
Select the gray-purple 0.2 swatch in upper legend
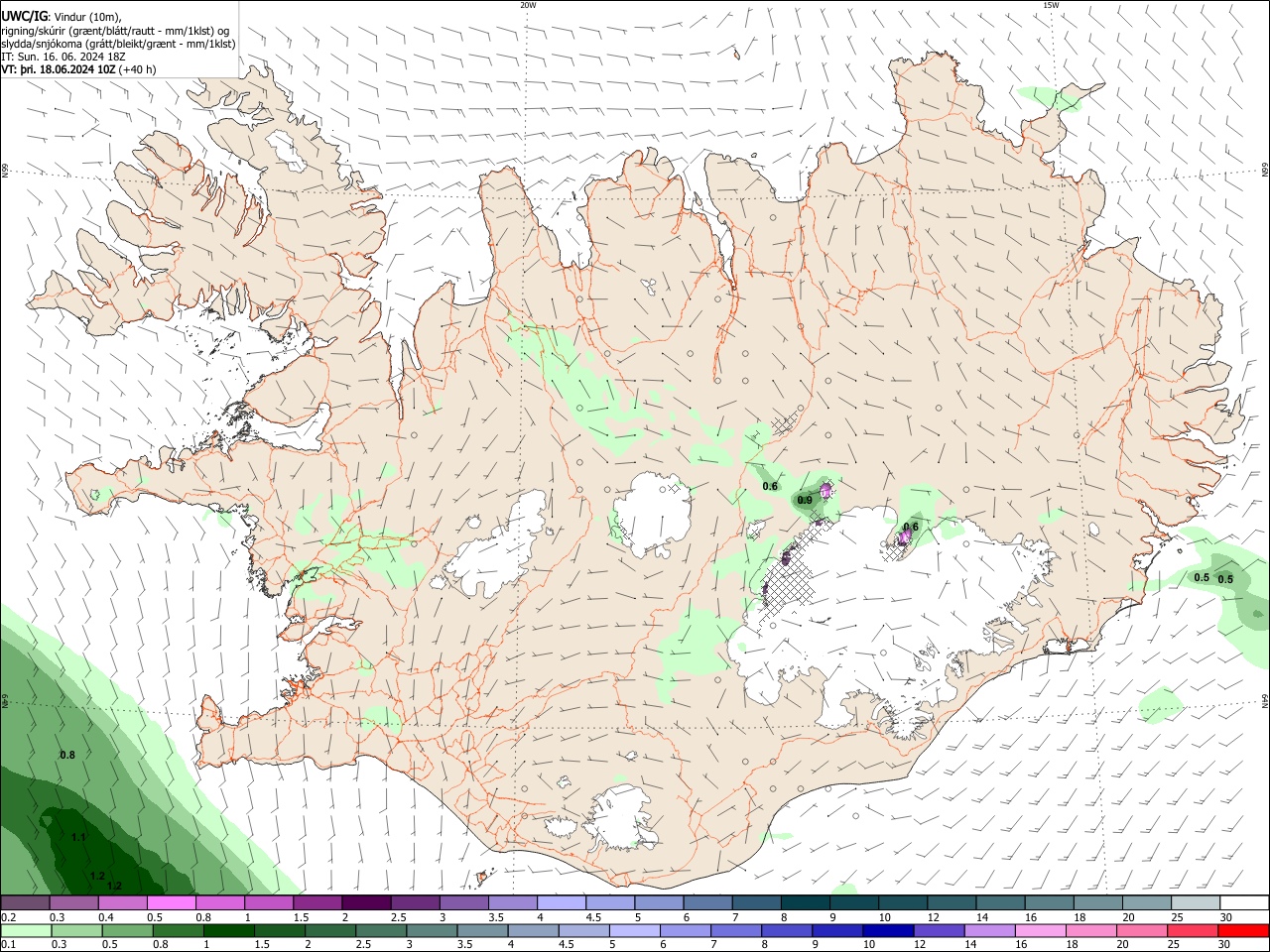25,903
